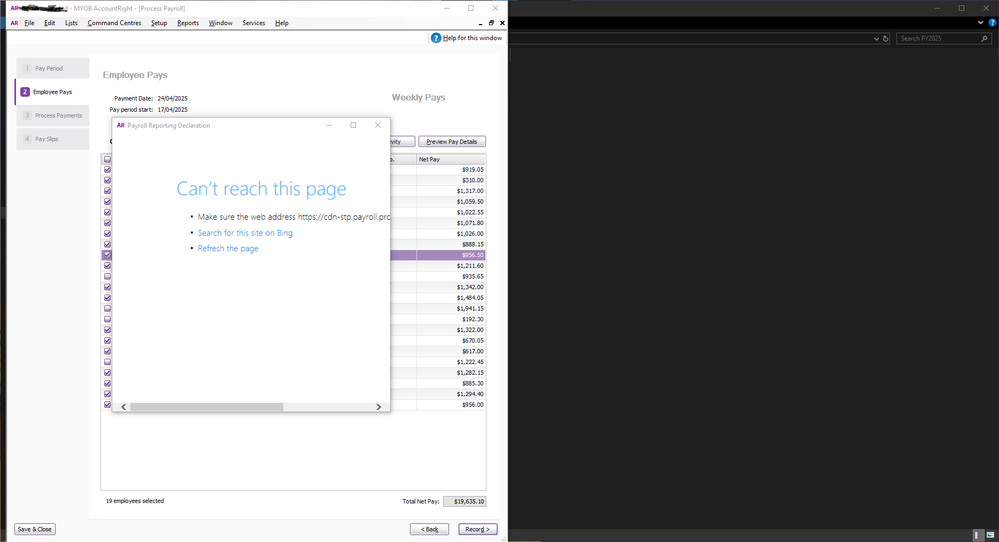Open the Reports menu
This screenshot has height=542, width=999.
(188, 23)
